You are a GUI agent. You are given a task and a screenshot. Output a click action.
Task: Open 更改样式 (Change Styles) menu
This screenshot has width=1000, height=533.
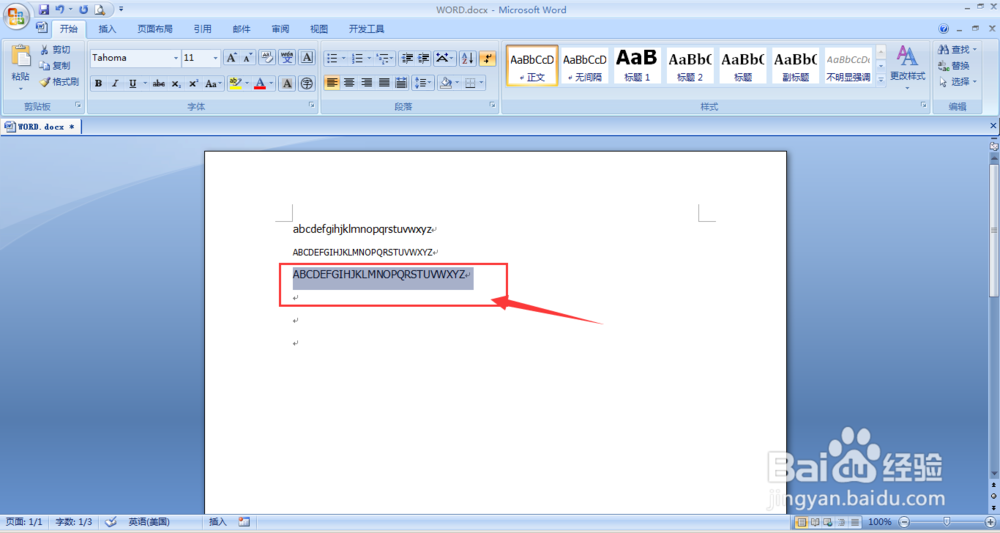(908, 67)
